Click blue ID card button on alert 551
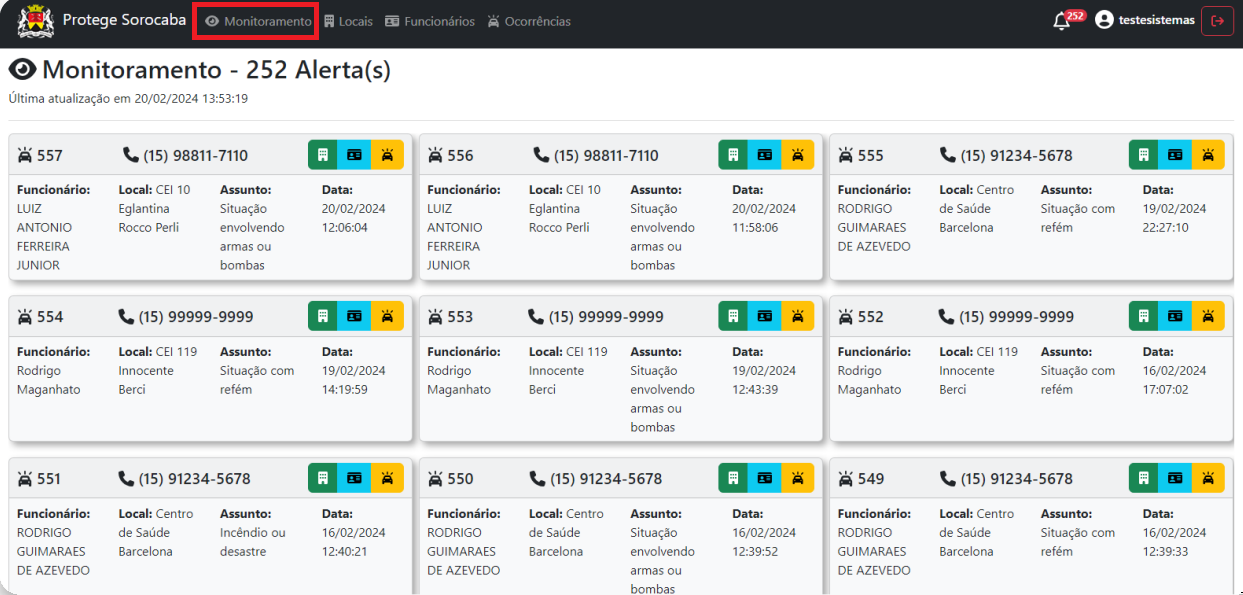The width and height of the screenshot is (1243, 595). coord(354,478)
